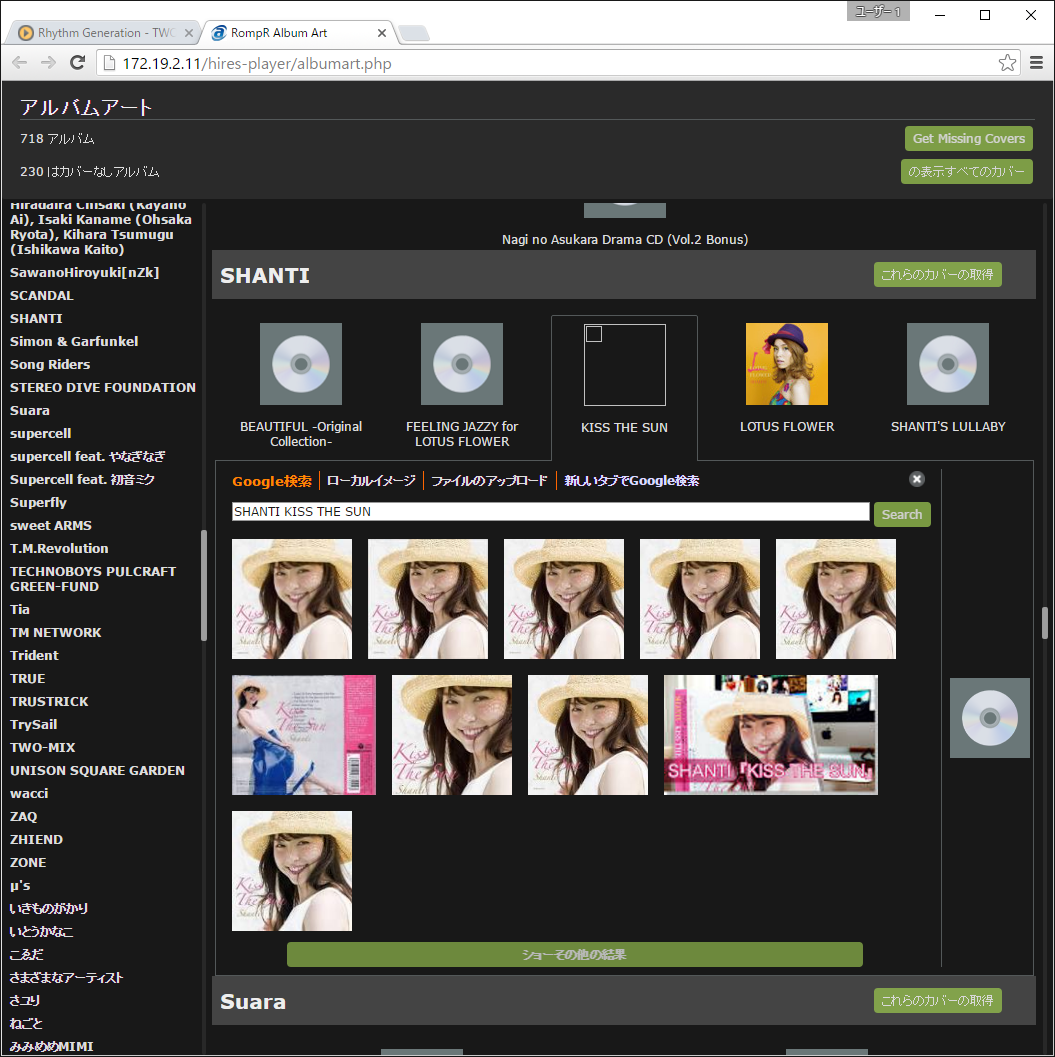The width and height of the screenshot is (1055, 1057).
Task: Choose the SHANTI 'KISS THE SUN' video thumbnail result
Action: [x=771, y=735]
